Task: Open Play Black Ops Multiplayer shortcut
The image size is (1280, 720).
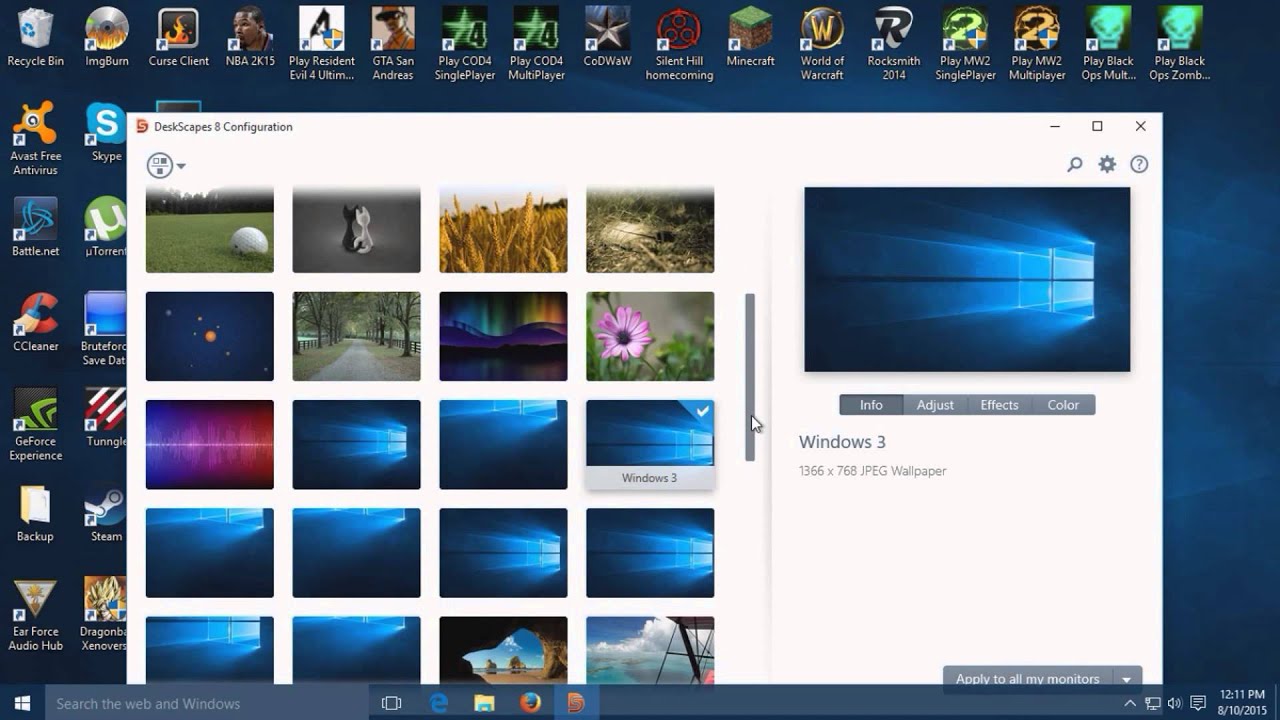Action: pyautogui.click(x=1109, y=44)
